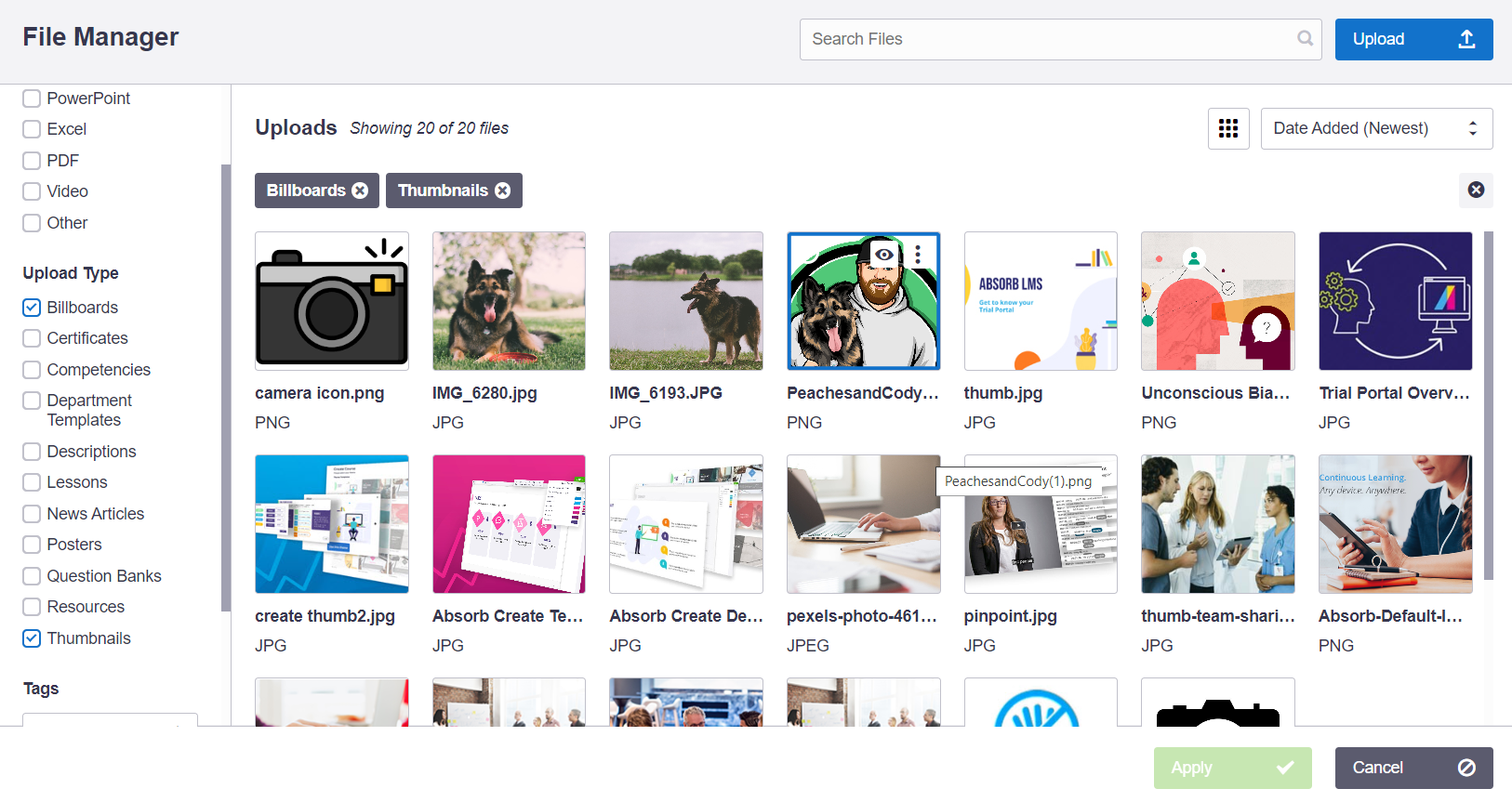Switch to grid view icon
1512x802 pixels.
click(x=1227, y=128)
